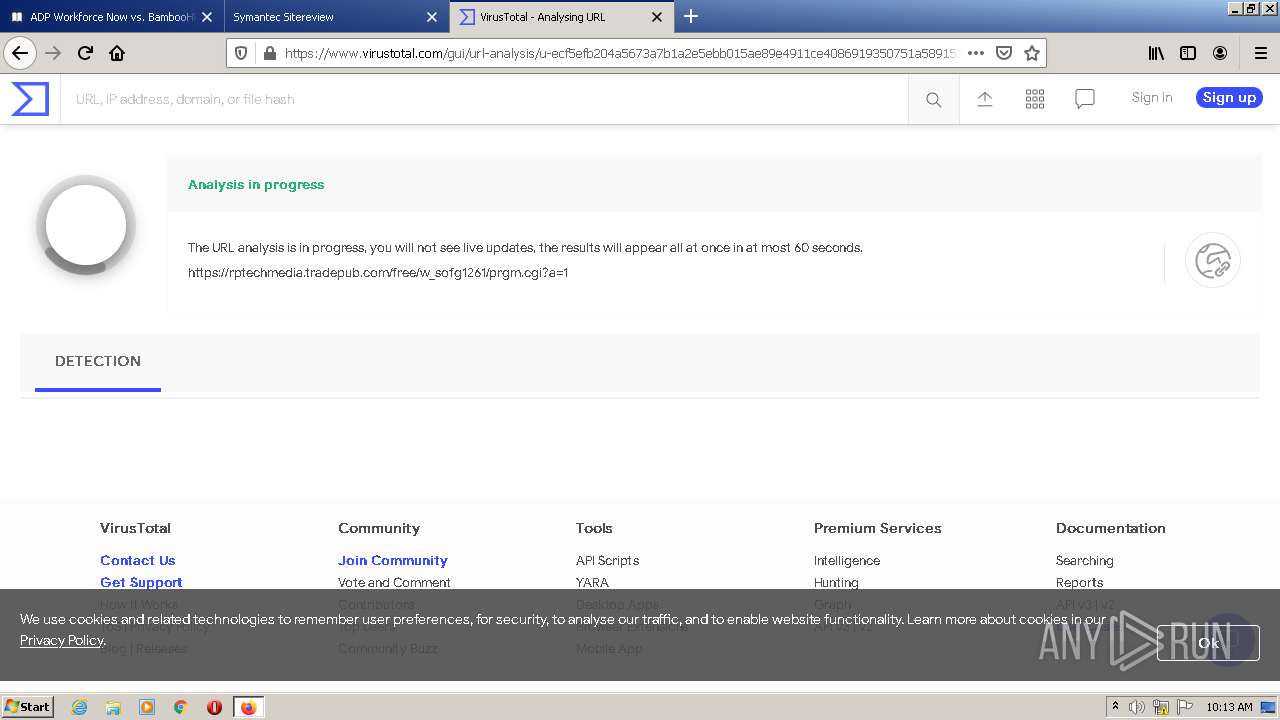Click the taskbar clock 10:13 AM

point(1229,707)
